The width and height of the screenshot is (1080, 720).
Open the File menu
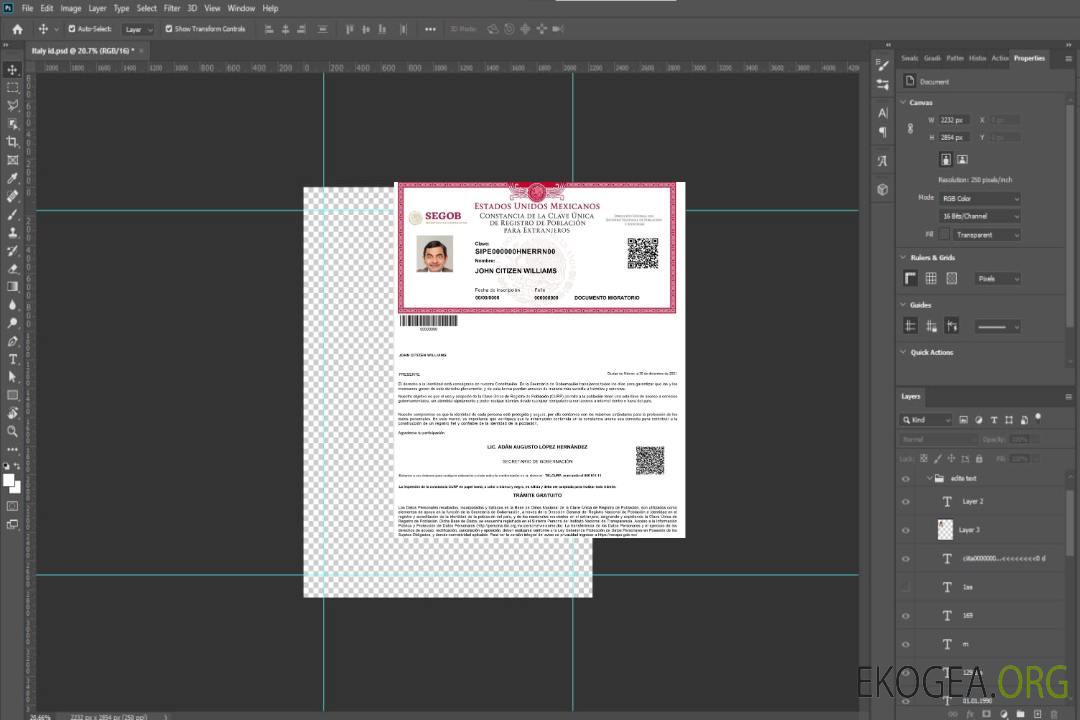pos(27,8)
